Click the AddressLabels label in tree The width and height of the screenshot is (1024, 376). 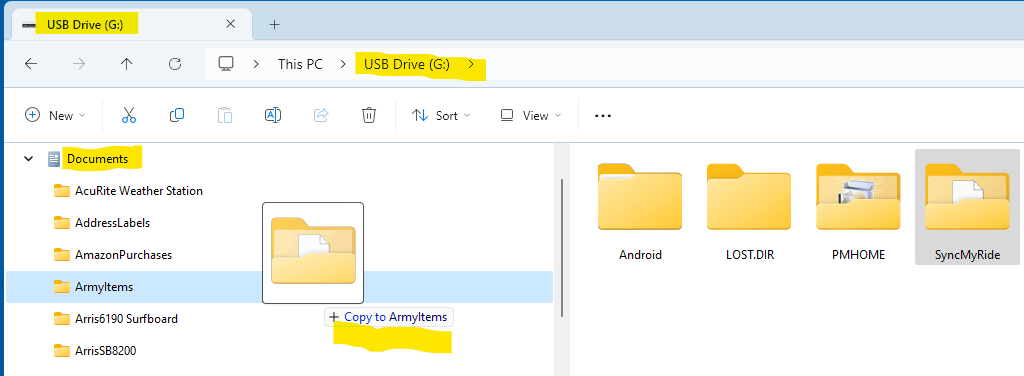(x=112, y=223)
